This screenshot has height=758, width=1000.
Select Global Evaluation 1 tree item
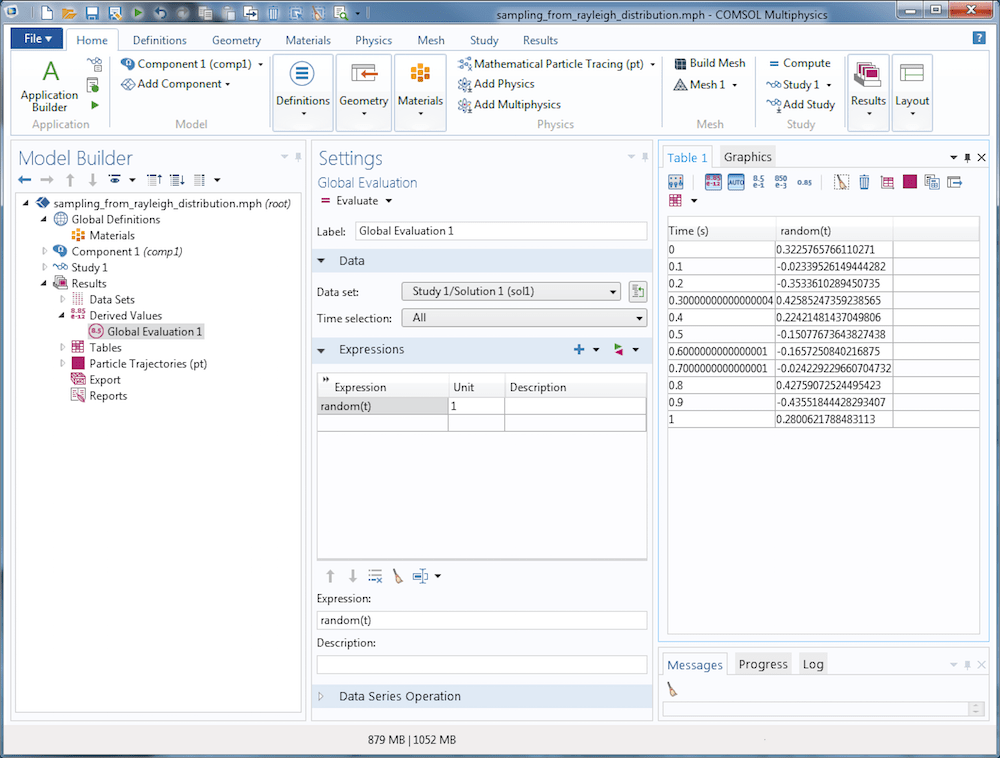pos(146,332)
